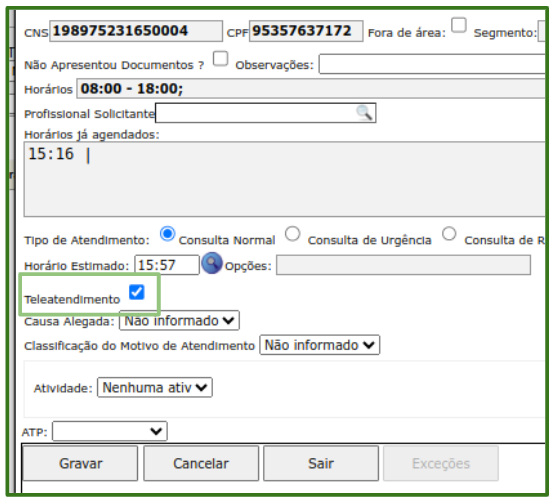Select the Consulta Normal radio button
This screenshot has height=502, width=556.
167,234
